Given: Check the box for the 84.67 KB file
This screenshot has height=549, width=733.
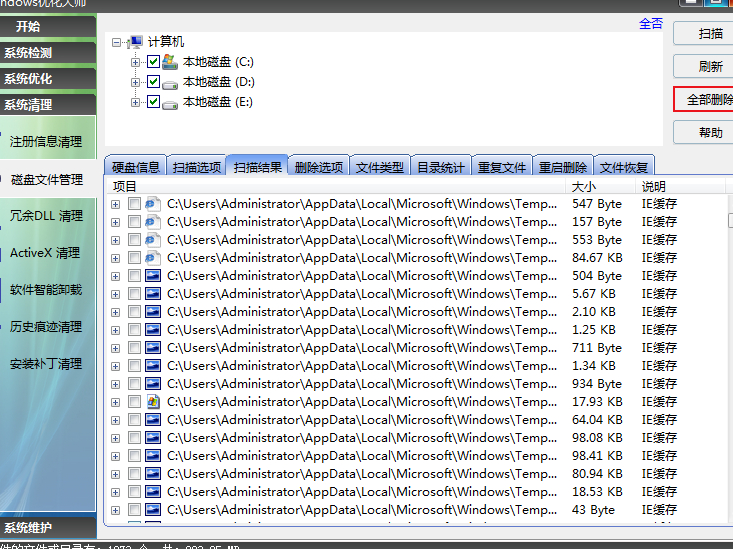Looking at the screenshot, I should pyautogui.click(x=134, y=258).
